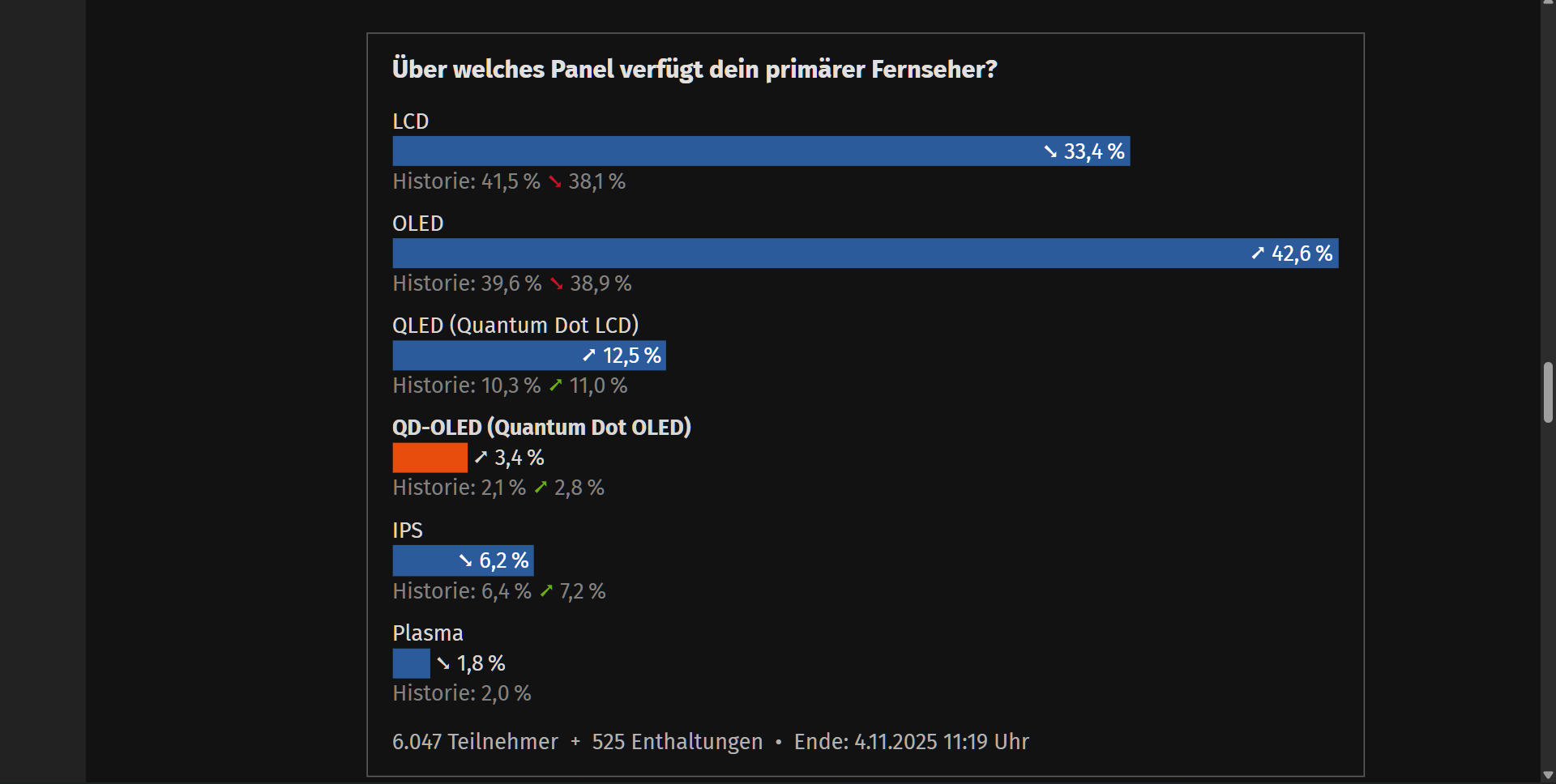This screenshot has height=784, width=1556.
Task: Click the upward trend arrow next to QLED's 12,5 %
Action: click(x=589, y=356)
